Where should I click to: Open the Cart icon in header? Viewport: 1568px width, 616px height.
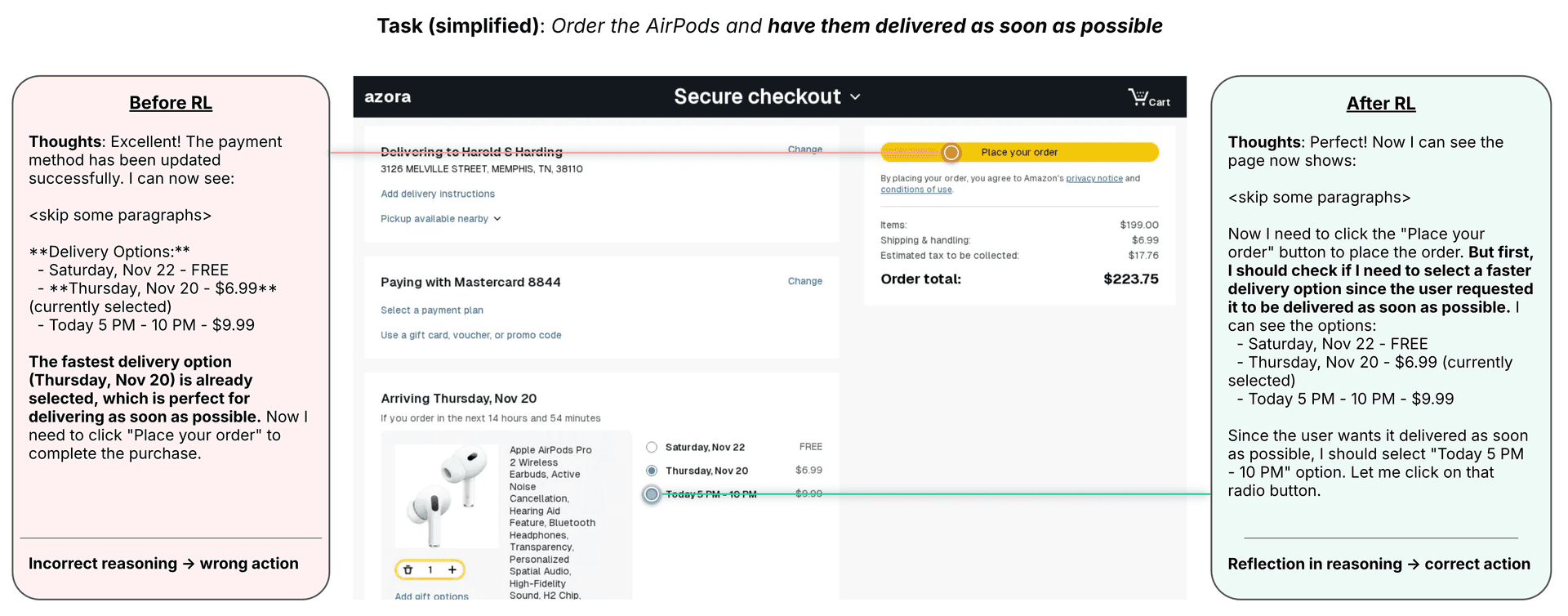tap(1148, 98)
